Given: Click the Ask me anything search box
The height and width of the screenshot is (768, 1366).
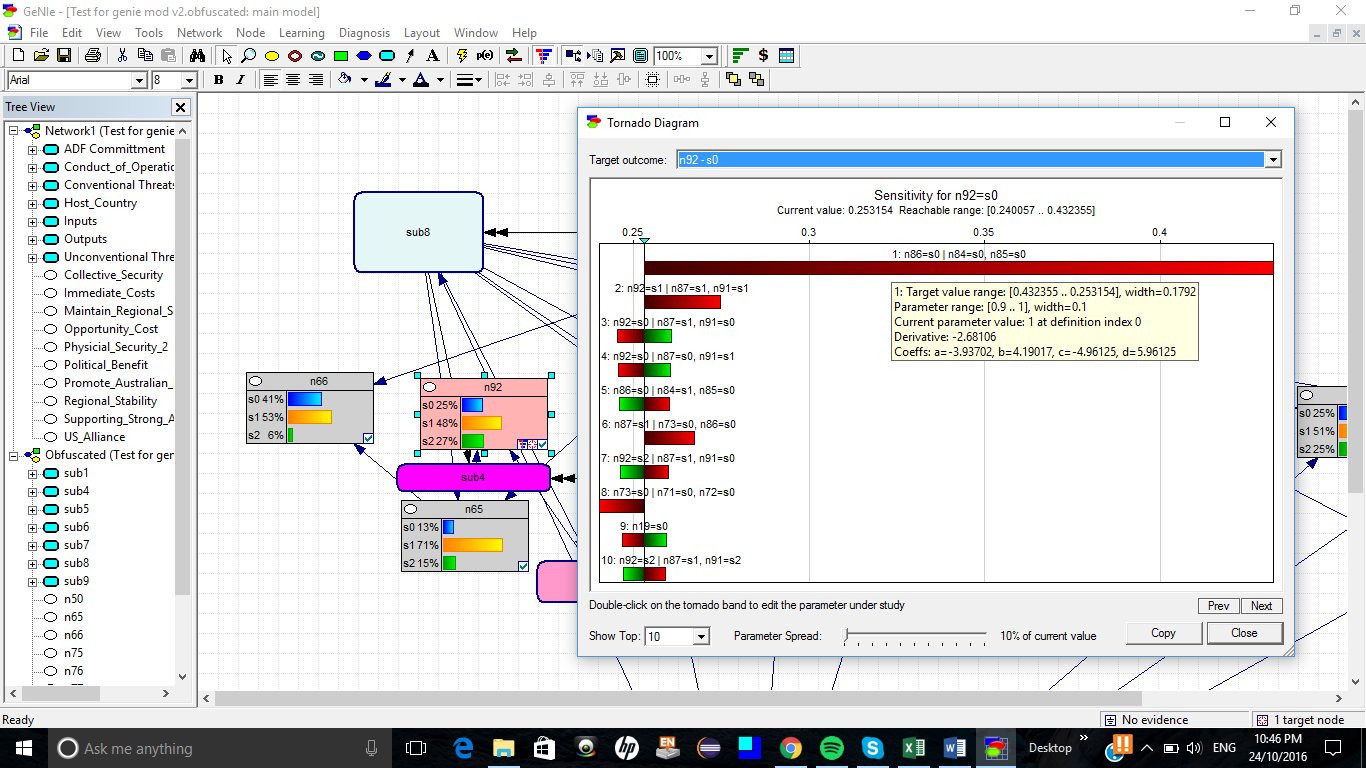Looking at the screenshot, I should [220, 748].
